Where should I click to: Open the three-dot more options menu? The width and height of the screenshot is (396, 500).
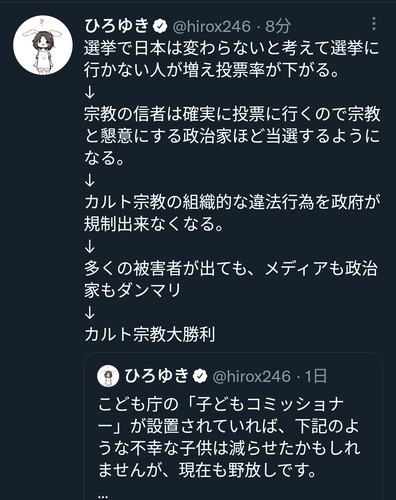pos(374,24)
